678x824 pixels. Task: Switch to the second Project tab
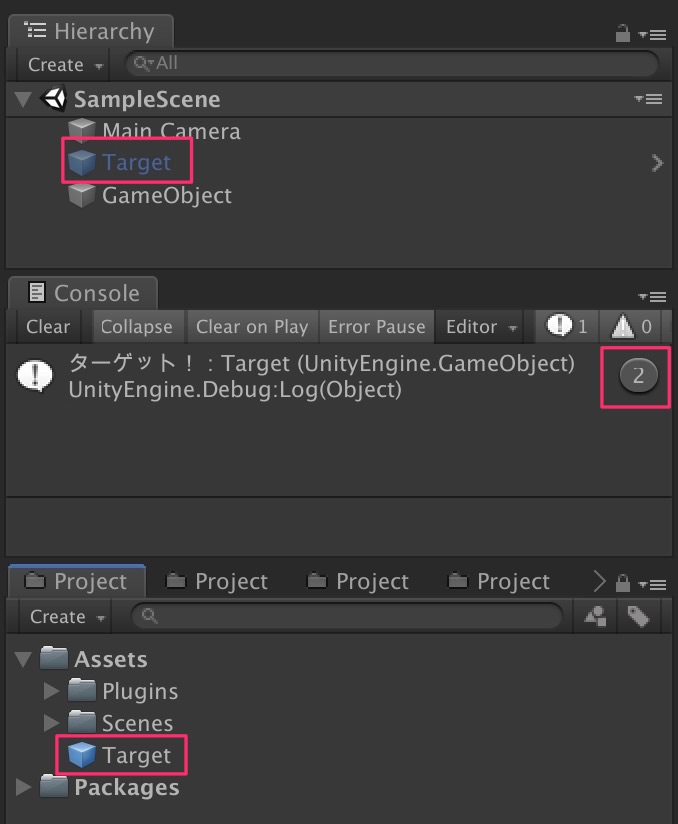tap(218, 582)
